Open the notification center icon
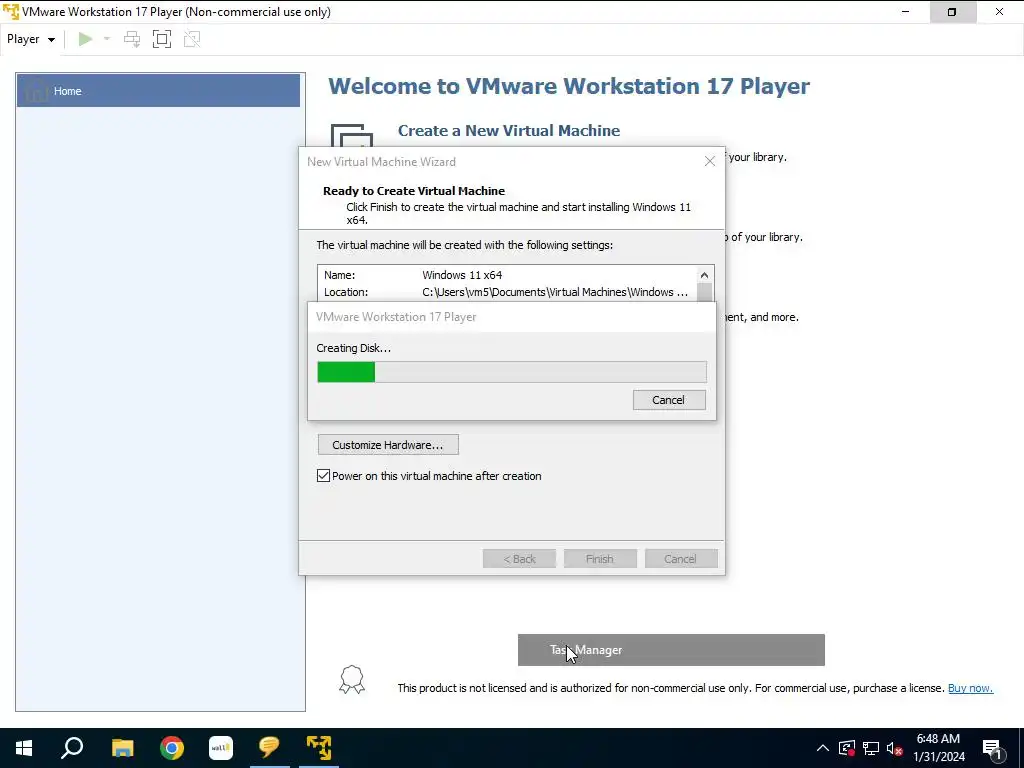This screenshot has width=1024, height=768. click(993, 748)
